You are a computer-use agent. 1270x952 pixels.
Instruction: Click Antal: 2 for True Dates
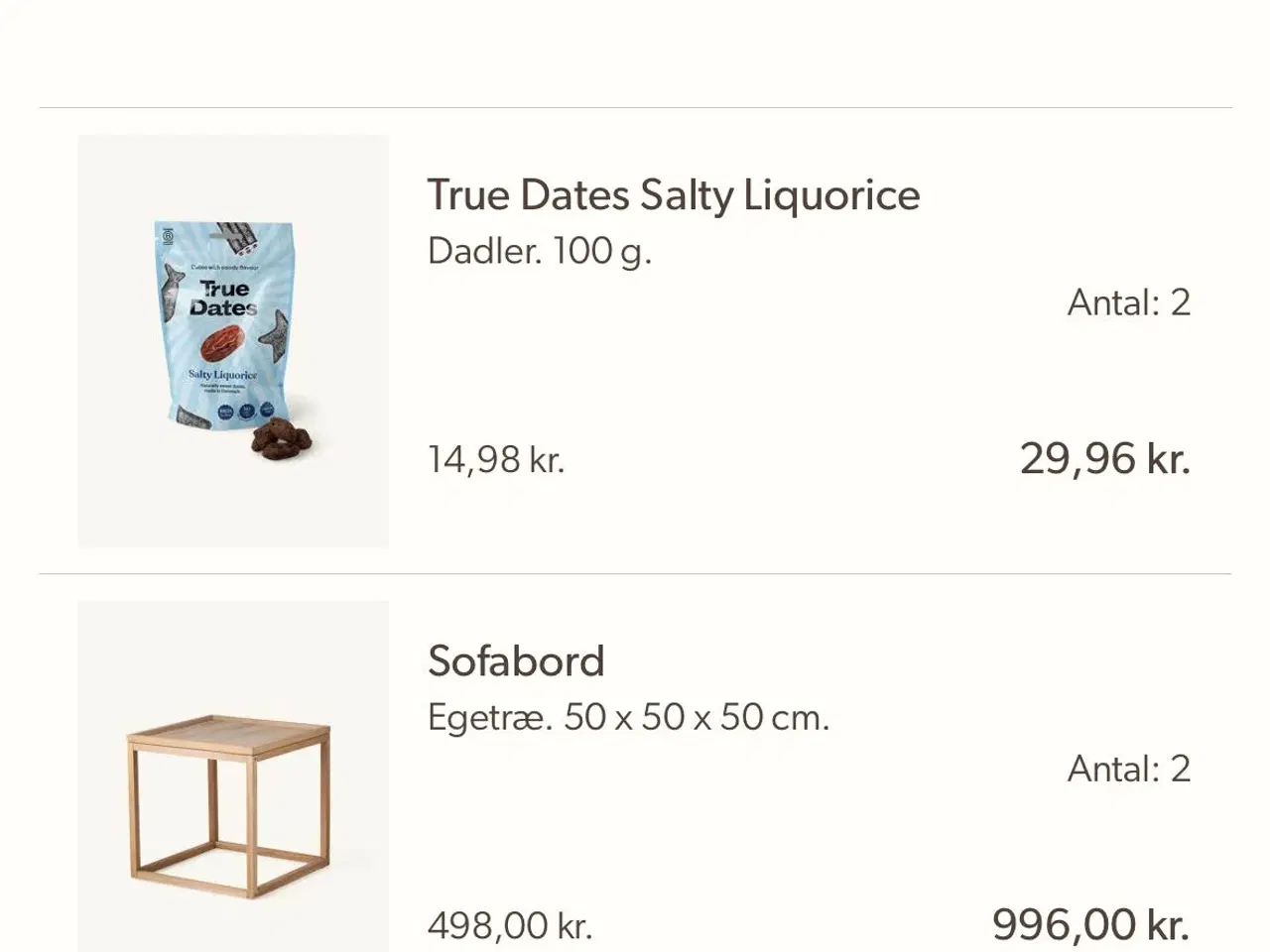tap(1129, 302)
